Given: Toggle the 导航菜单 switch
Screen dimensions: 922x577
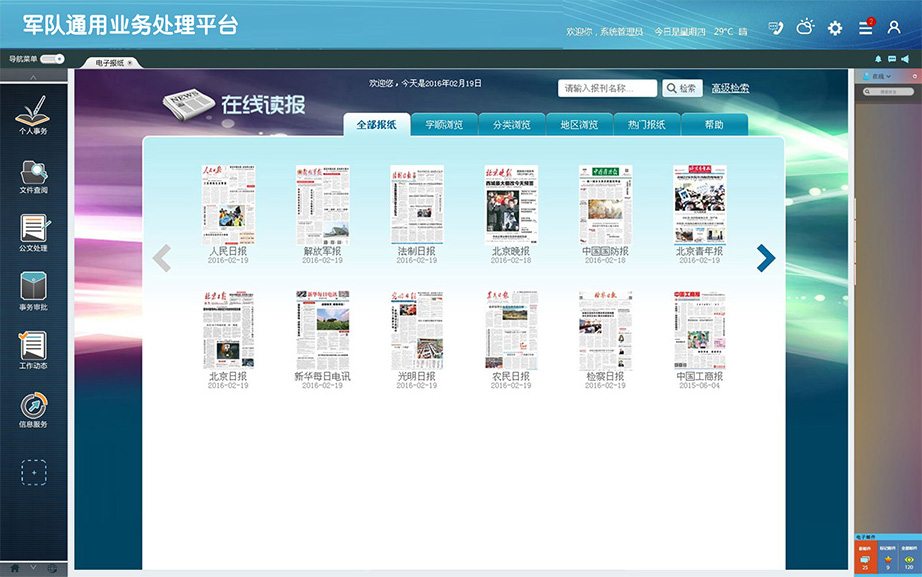Looking at the screenshot, I should (x=52, y=59).
